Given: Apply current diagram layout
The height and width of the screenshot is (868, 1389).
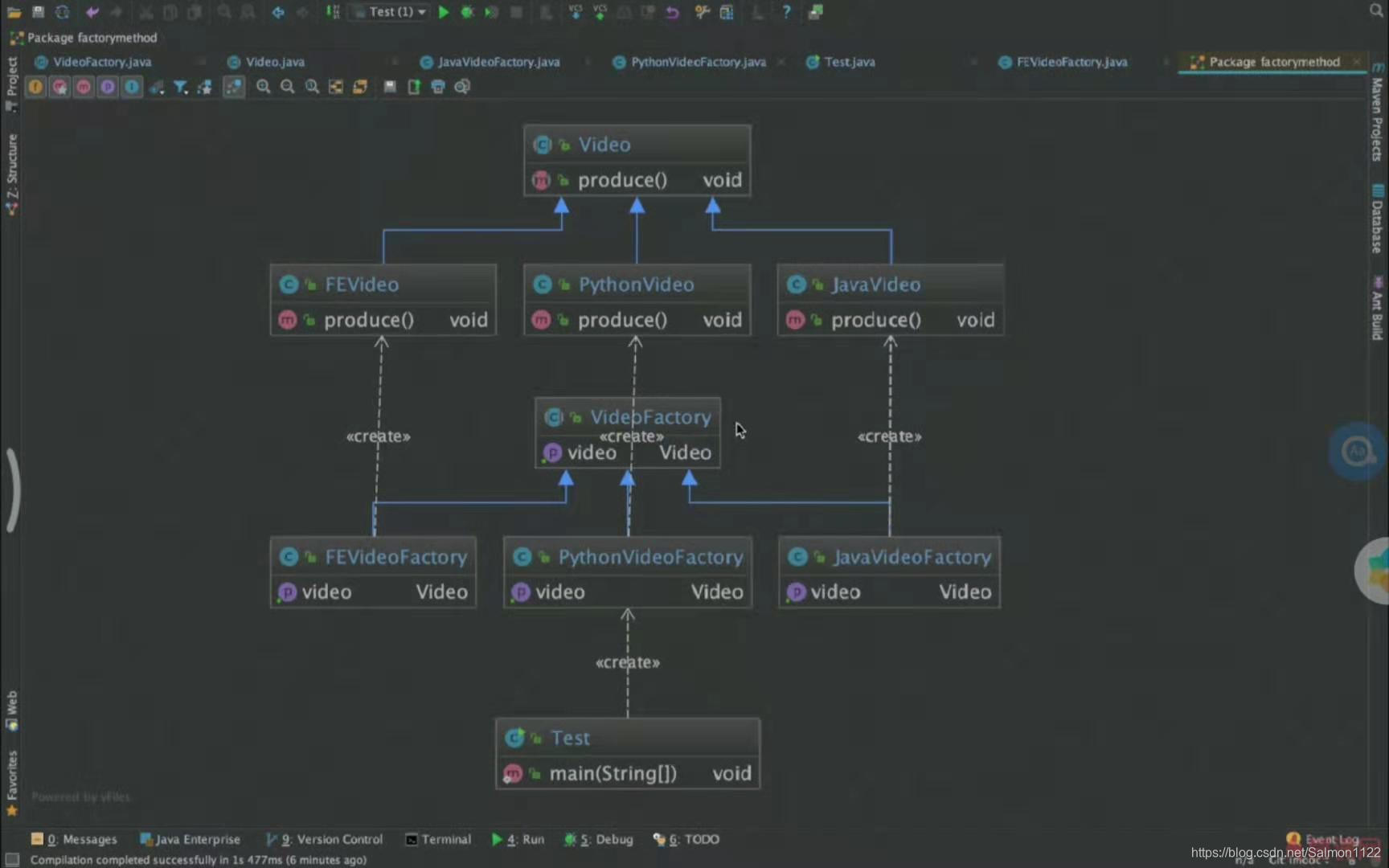Looking at the screenshot, I should tap(360, 87).
